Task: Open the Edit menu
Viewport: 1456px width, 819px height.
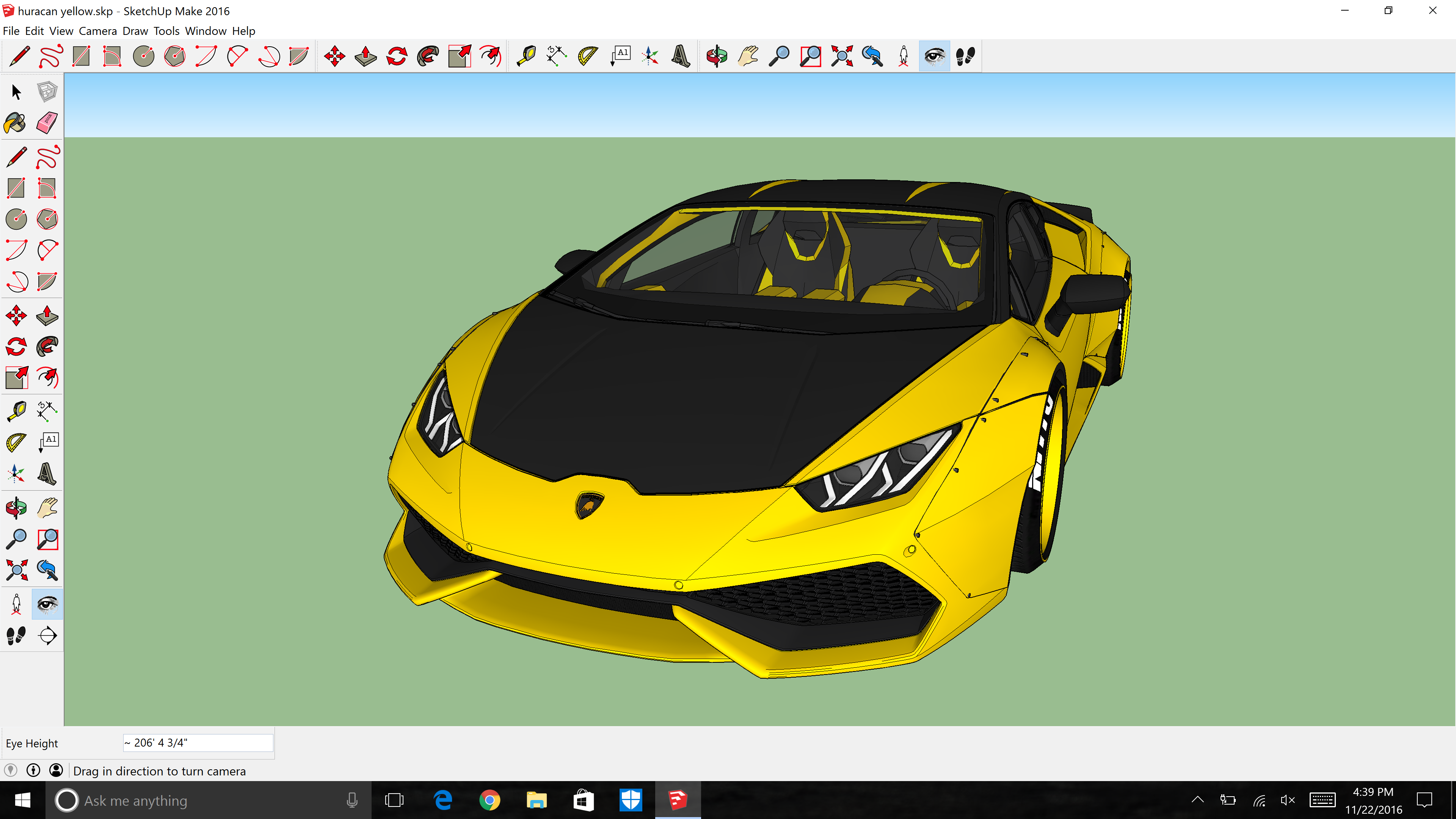Action: 35,31
